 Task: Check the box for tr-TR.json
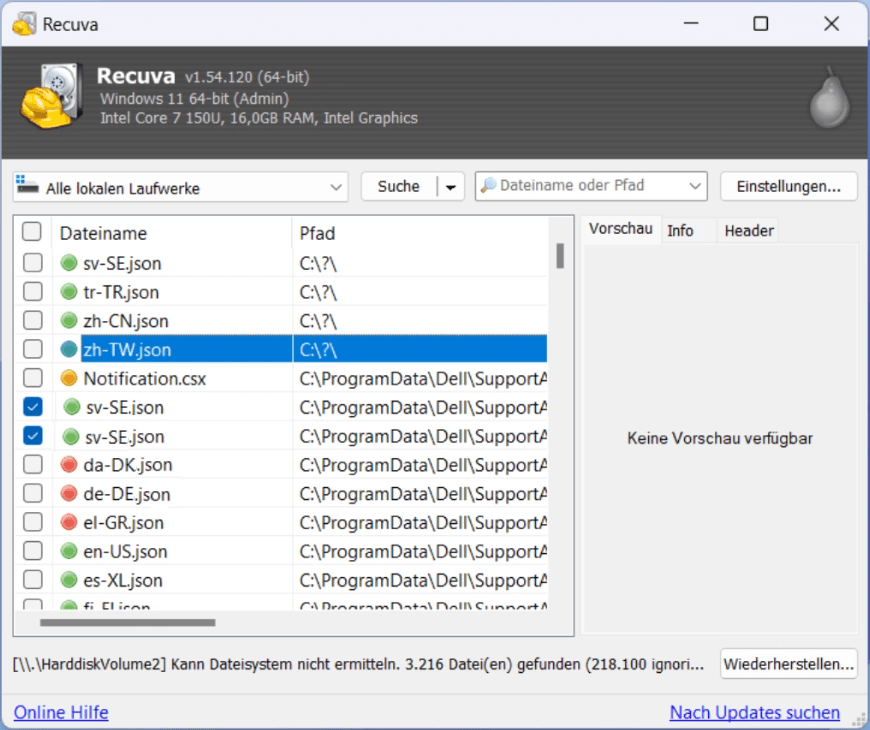[x=33, y=291]
